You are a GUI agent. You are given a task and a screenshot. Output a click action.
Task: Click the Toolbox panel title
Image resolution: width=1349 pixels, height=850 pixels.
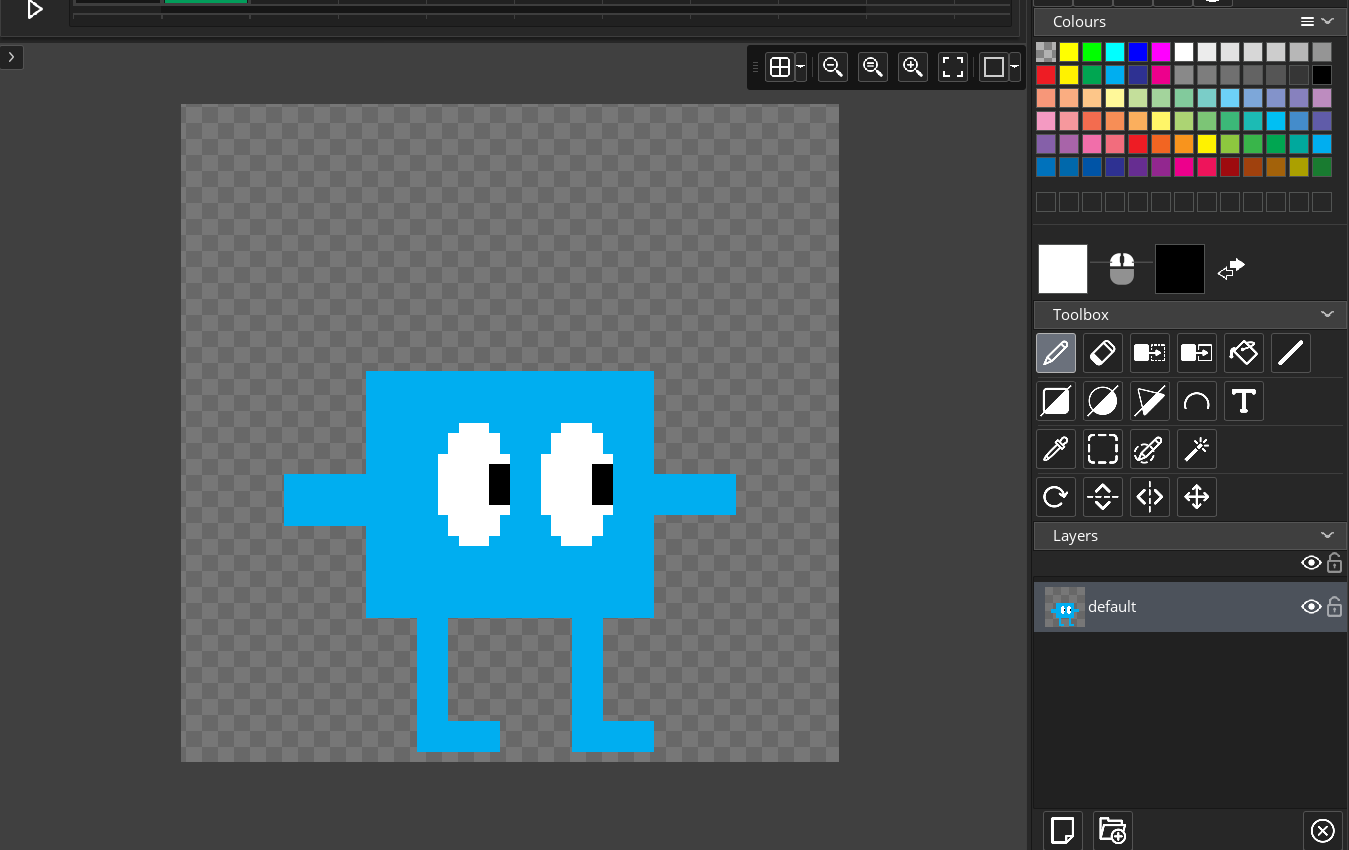coord(1081,314)
